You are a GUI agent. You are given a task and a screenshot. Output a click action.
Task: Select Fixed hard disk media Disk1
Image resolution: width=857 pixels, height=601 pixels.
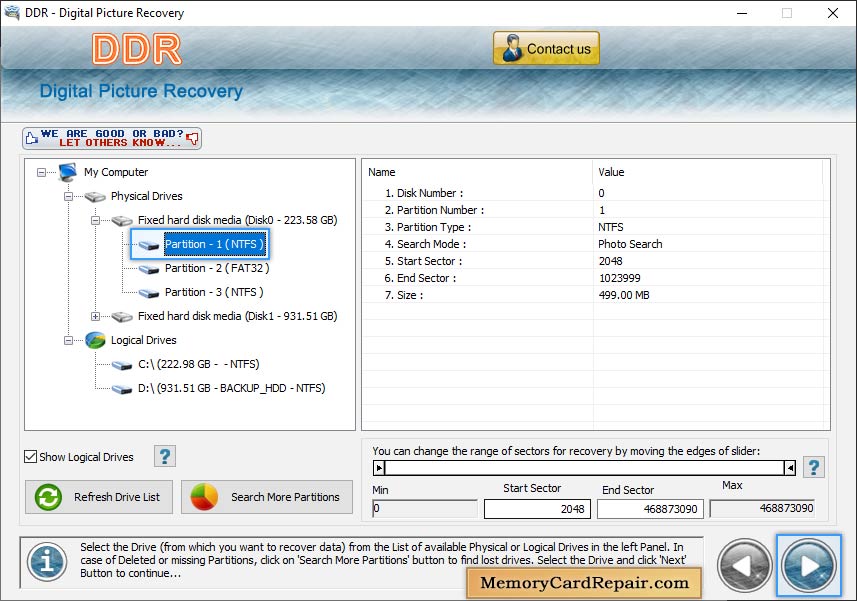(x=237, y=316)
